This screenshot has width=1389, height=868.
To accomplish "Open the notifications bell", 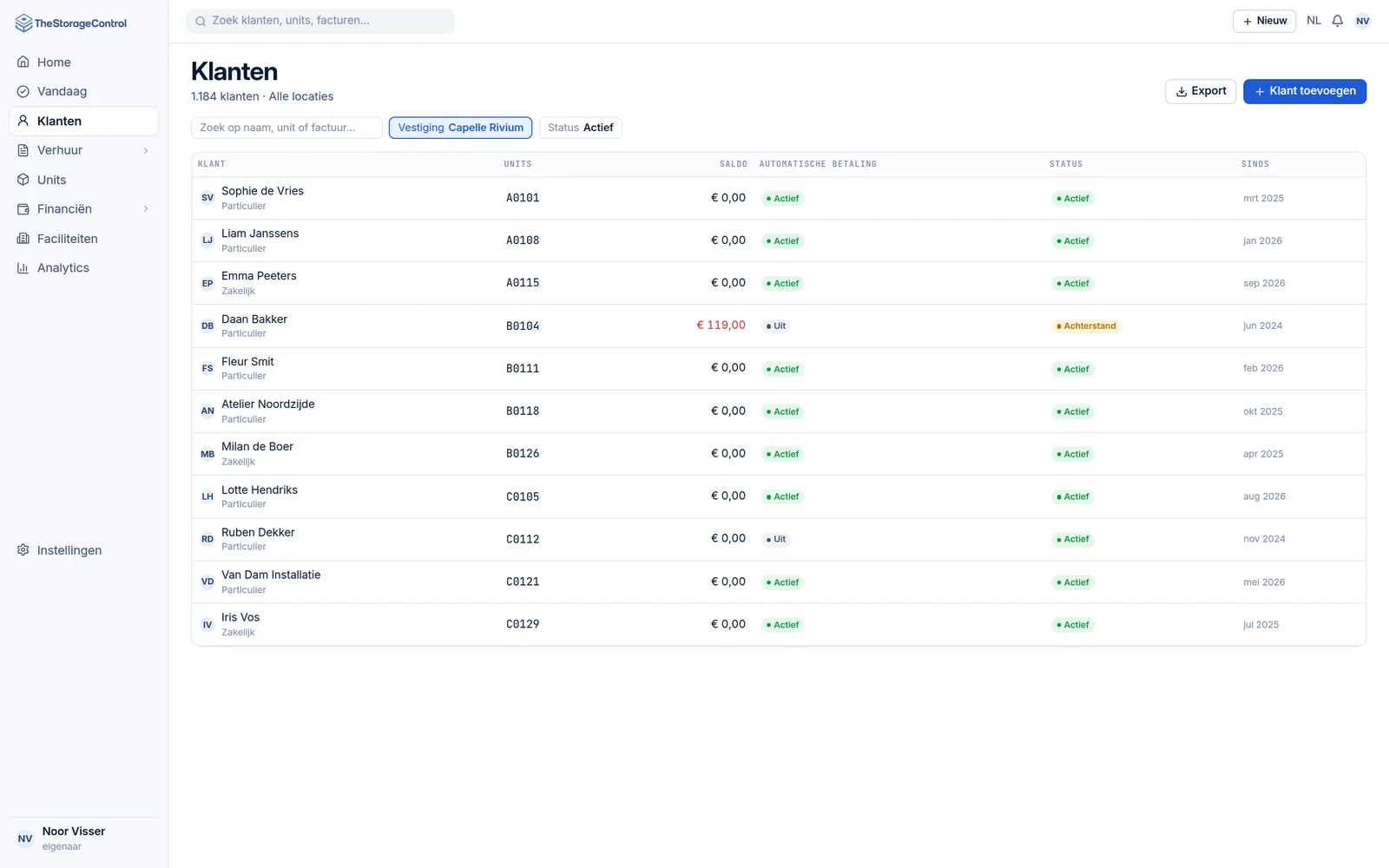I will (1338, 21).
